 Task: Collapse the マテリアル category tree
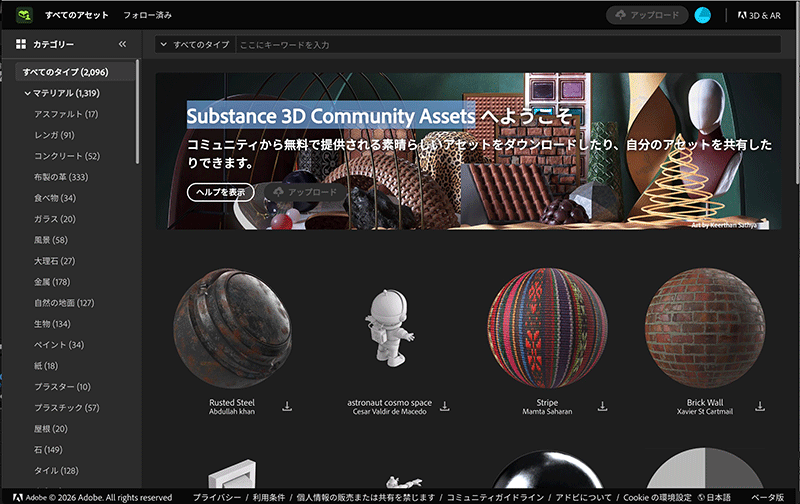(28, 93)
